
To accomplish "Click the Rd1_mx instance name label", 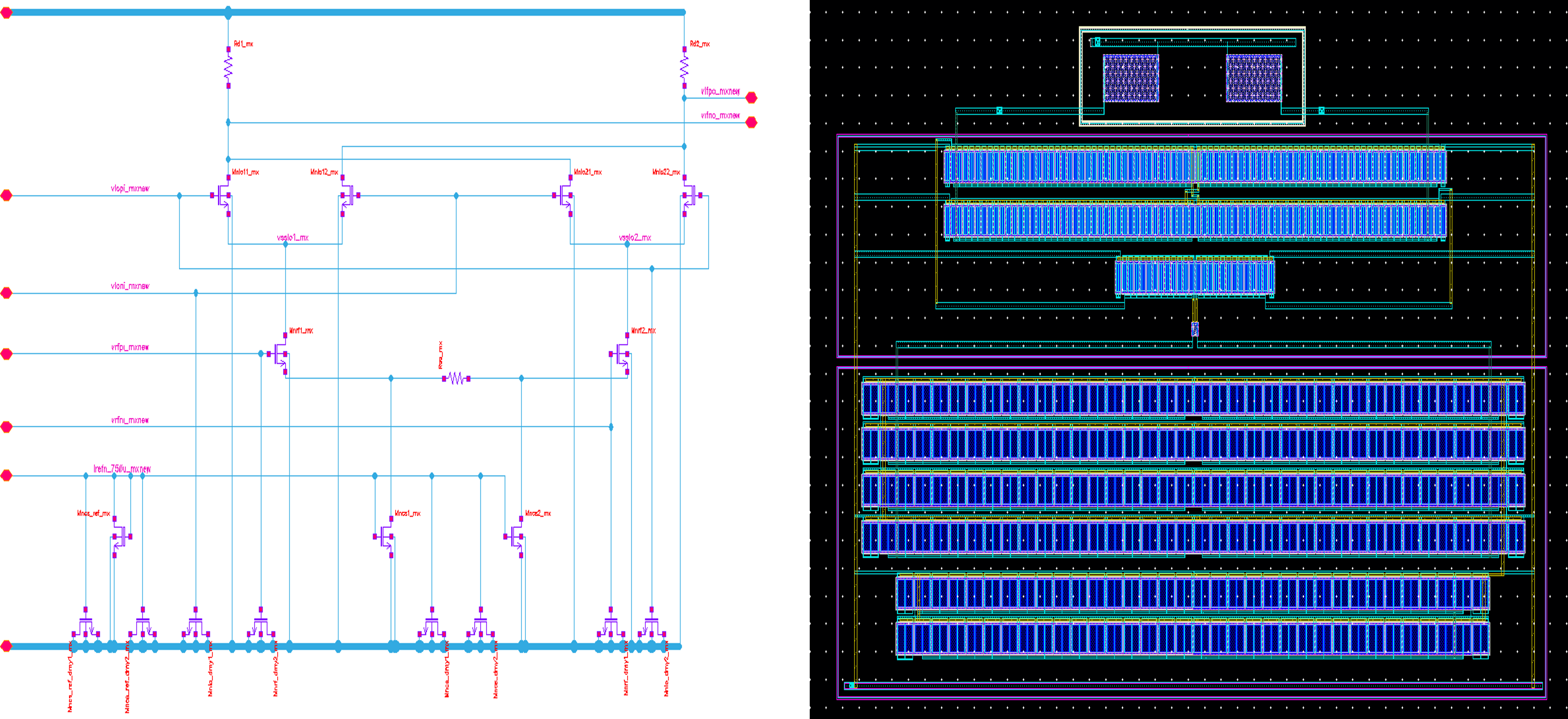I will pyautogui.click(x=244, y=44).
